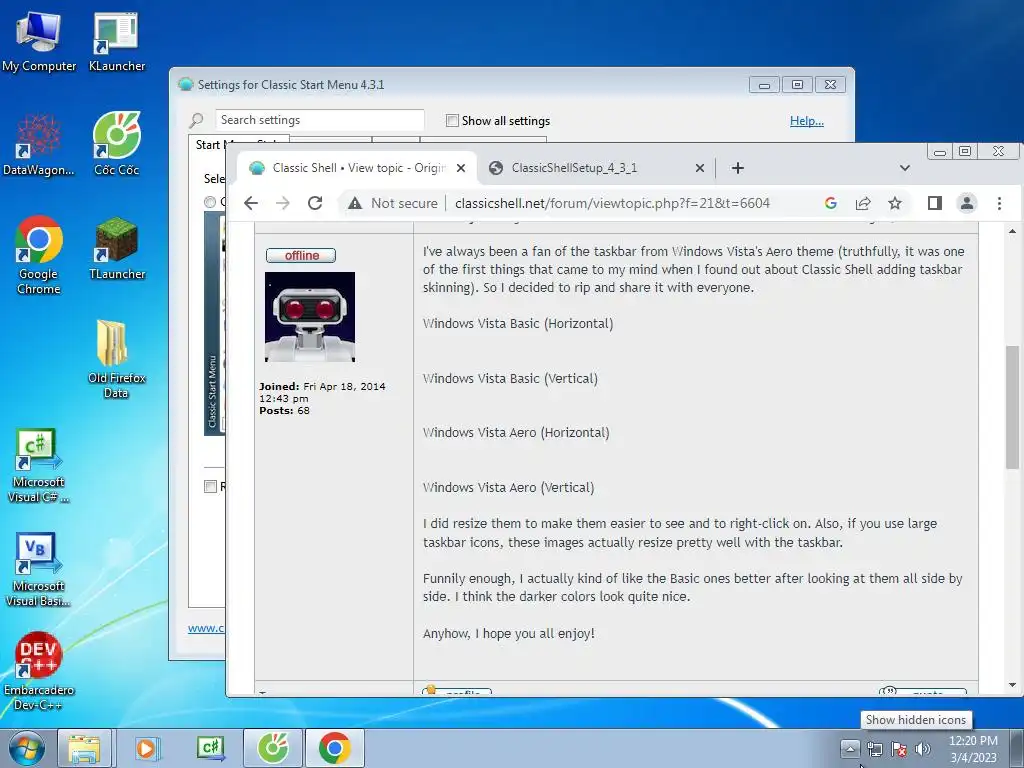Switch to Cốc Cốc taskbar button
The width and height of the screenshot is (1024, 768).
(273, 748)
